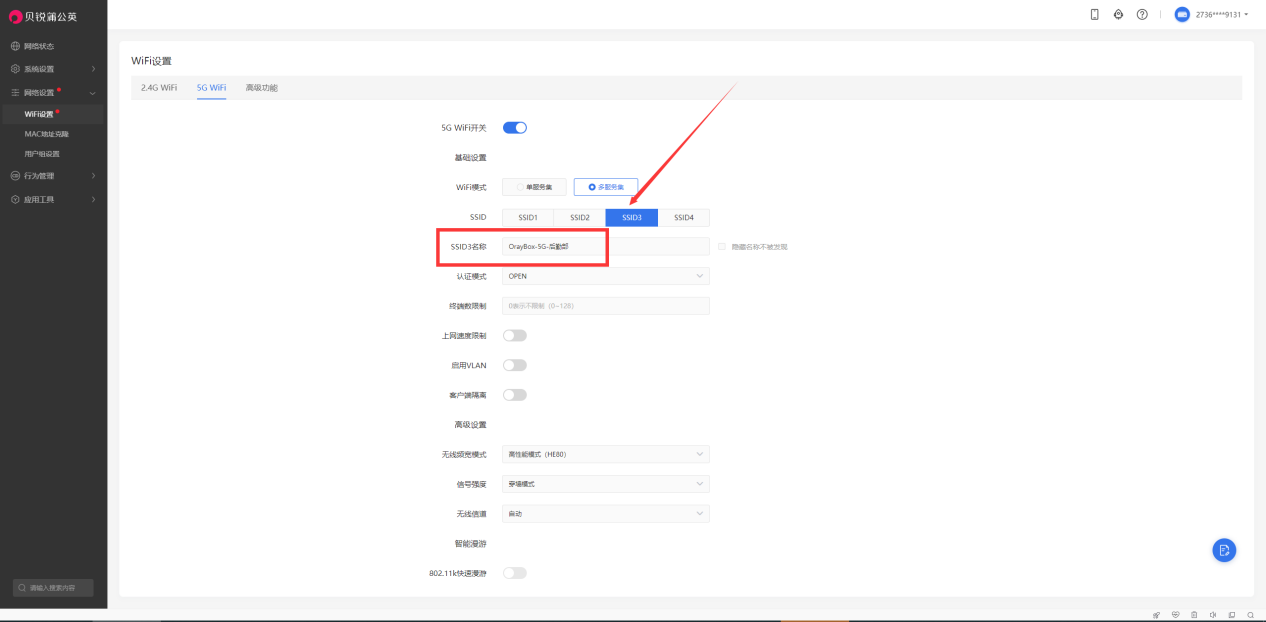Click the 应用工具 hexagon icon
This screenshot has height=622, width=1266.
(15, 199)
